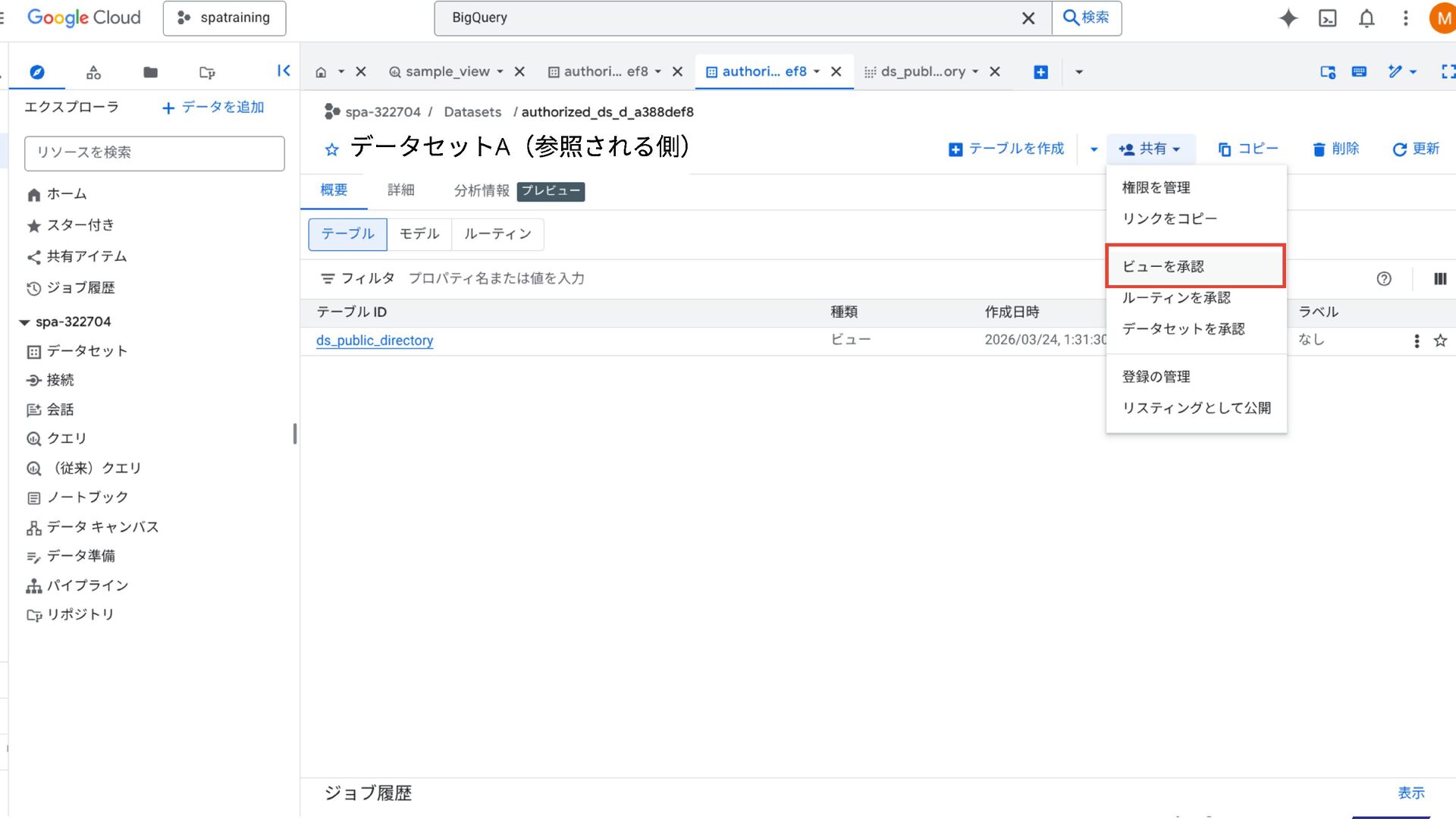Screen dimensions: 1456x819
Task: Open the Gemini sparkle assistant icon
Action: [1288, 18]
